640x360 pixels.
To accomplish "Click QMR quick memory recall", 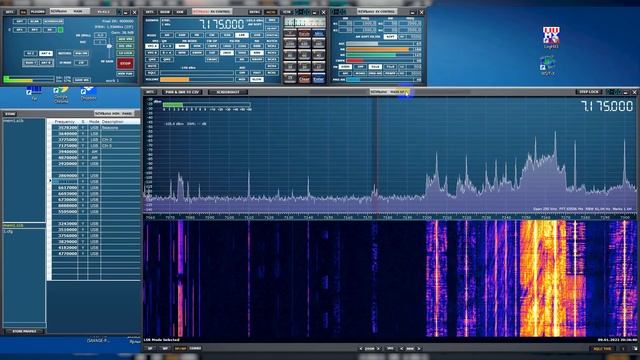I will coord(167,60).
